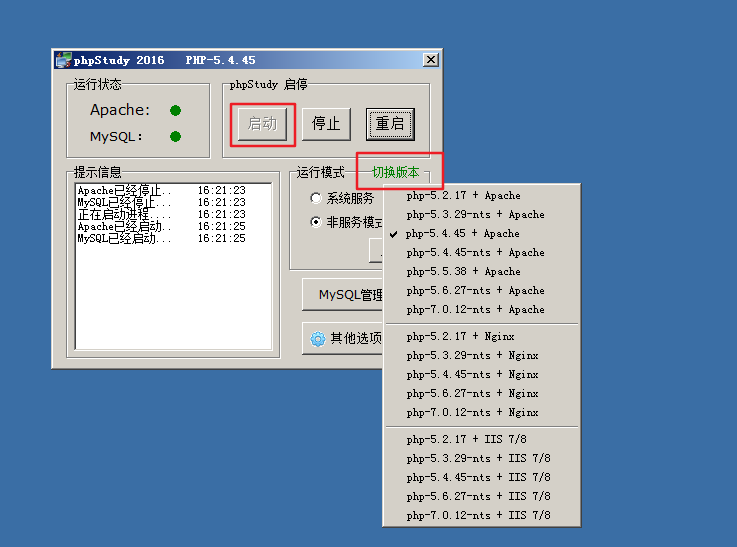Click the 切换版本 switch version link
The height and width of the screenshot is (547, 737).
click(395, 172)
